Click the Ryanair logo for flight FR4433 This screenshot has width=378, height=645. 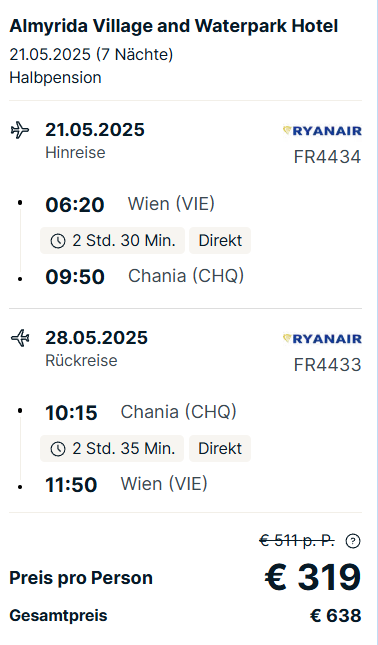pyautogui.click(x=322, y=339)
